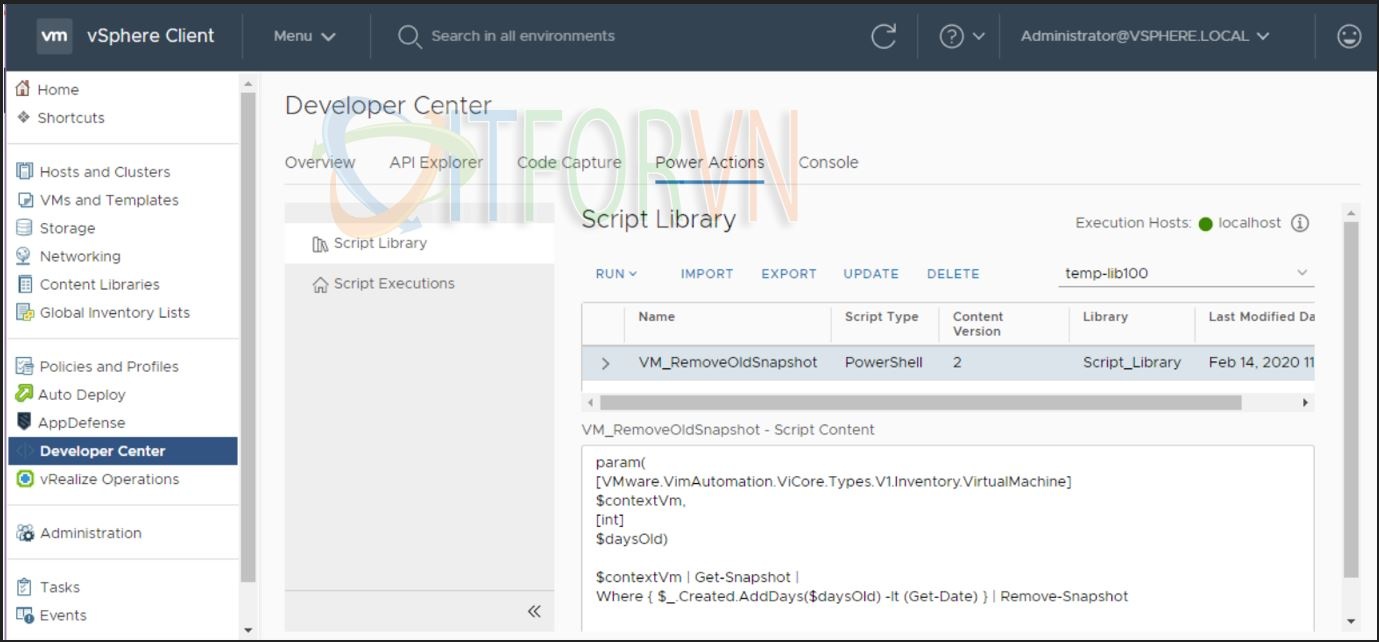Viewport: 1379px width, 642px height.
Task: Click the smiley feedback icon
Action: [1349, 36]
